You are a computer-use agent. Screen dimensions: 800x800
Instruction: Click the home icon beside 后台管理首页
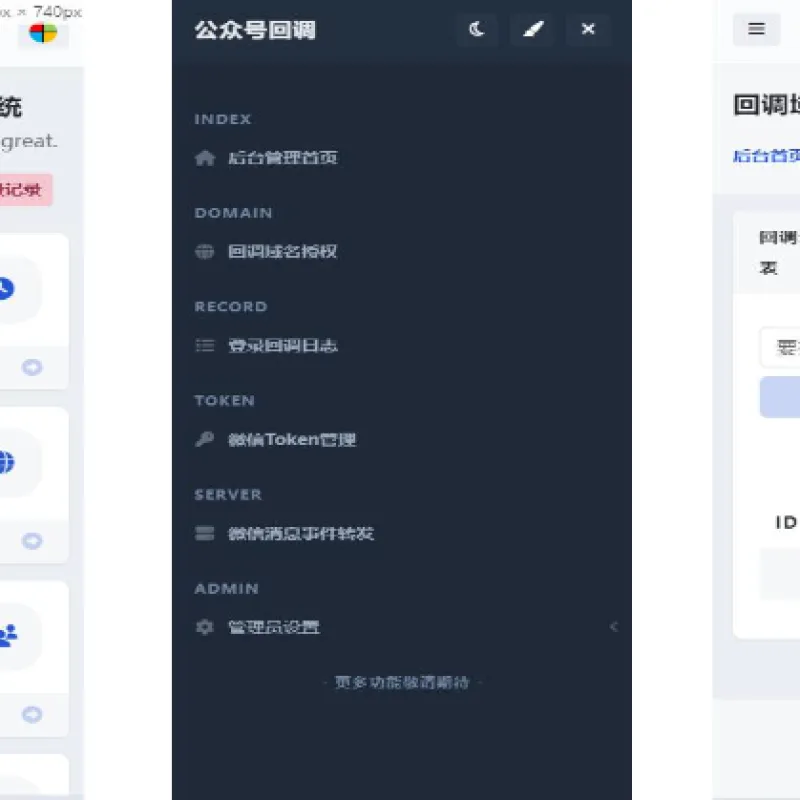pos(205,158)
